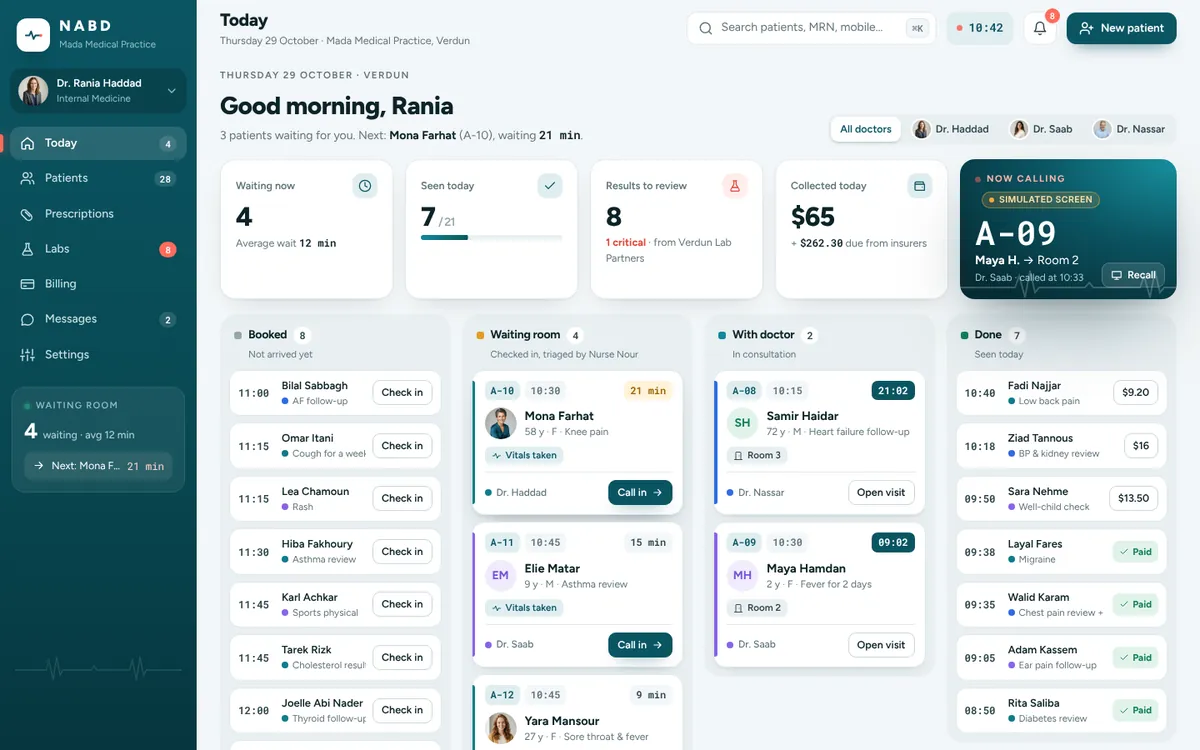Viewport: 1200px width, 750px height.
Task: Filter the board by Dr. Nassar
Action: pos(1129,129)
